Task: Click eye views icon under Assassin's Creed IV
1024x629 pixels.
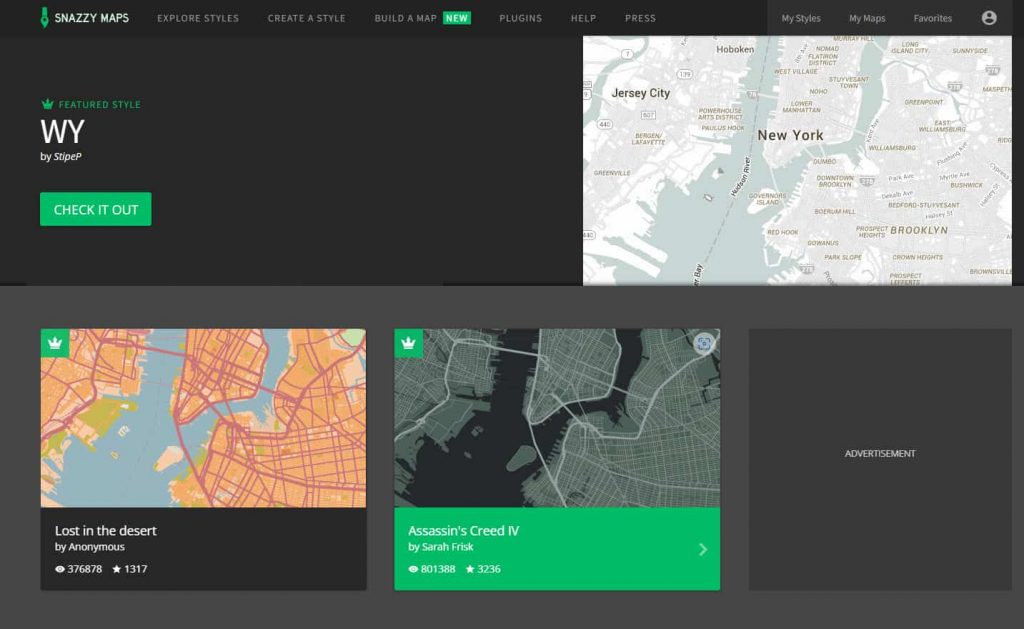Action: click(414, 569)
